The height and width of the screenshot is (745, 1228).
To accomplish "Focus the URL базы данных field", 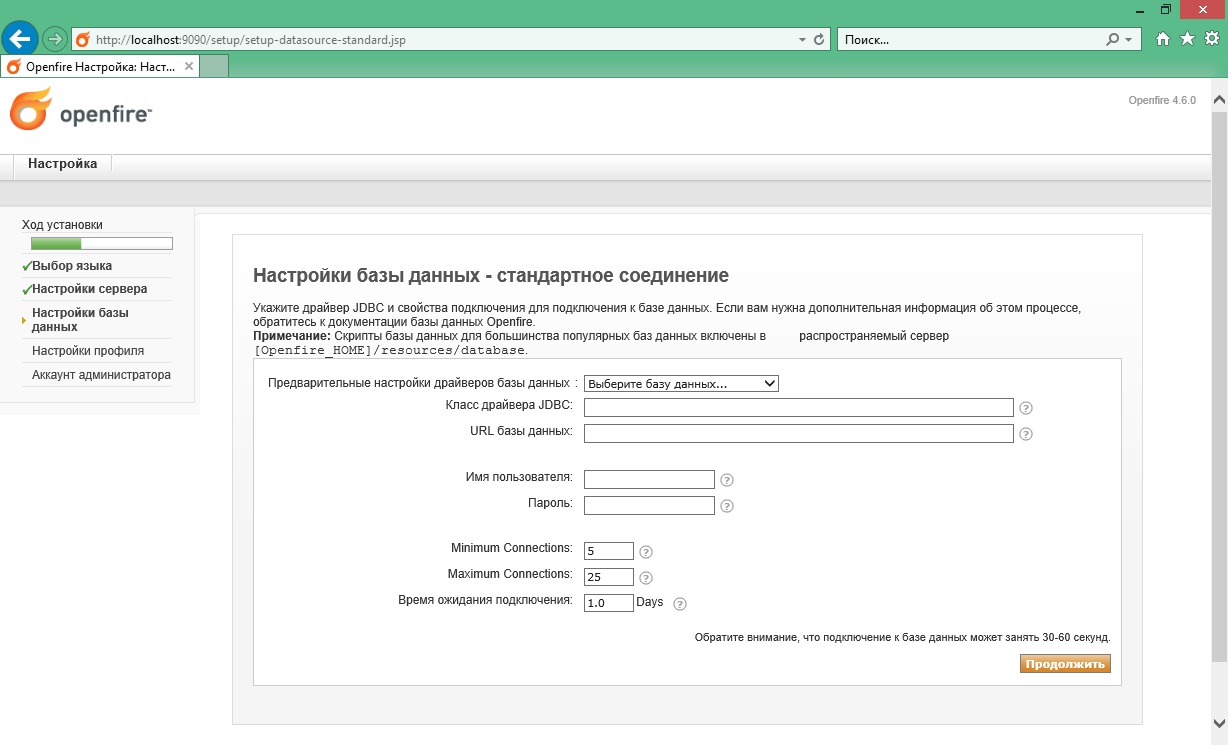I will click(x=799, y=433).
